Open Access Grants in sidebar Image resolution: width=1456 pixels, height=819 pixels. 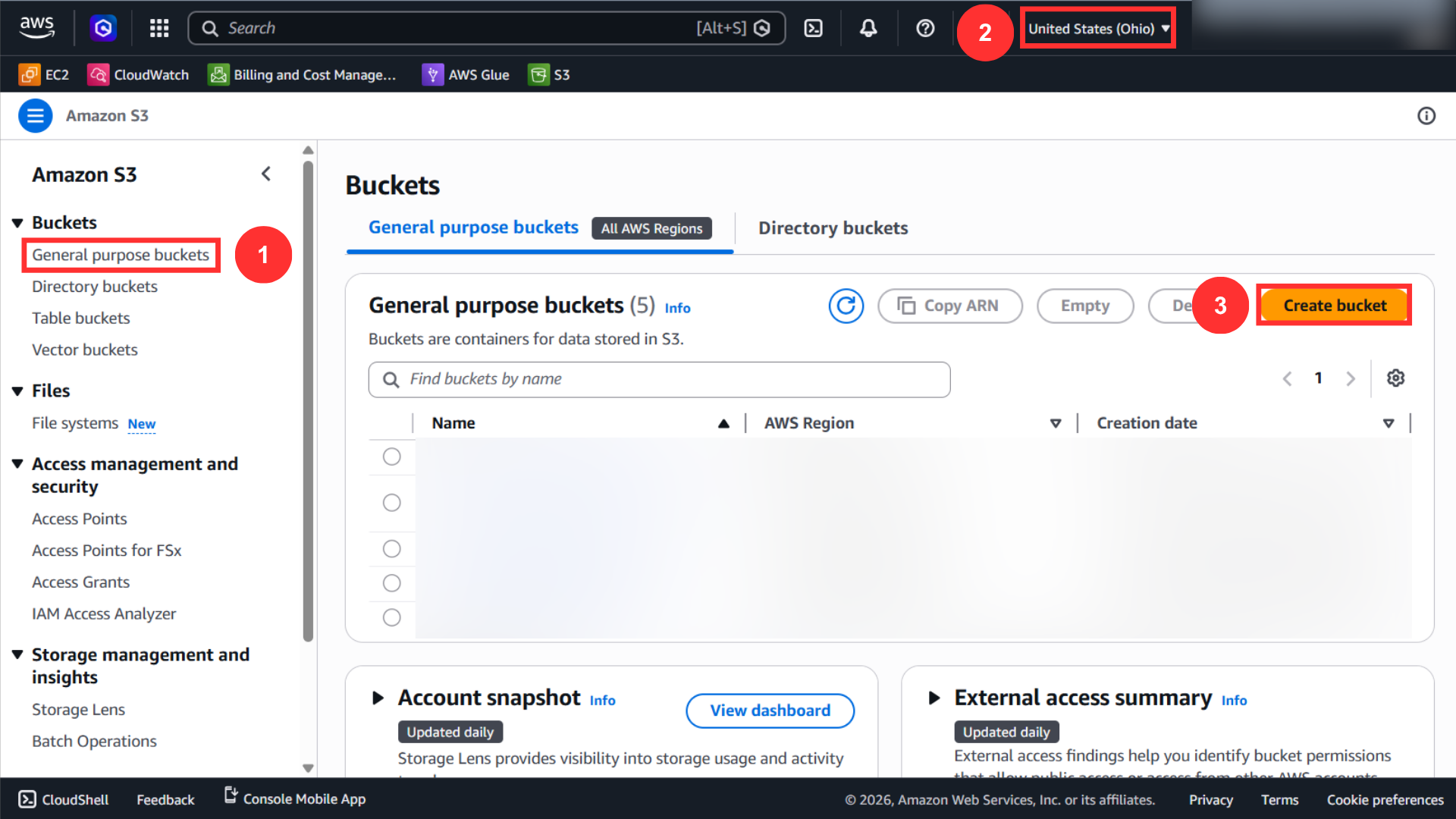coord(81,582)
